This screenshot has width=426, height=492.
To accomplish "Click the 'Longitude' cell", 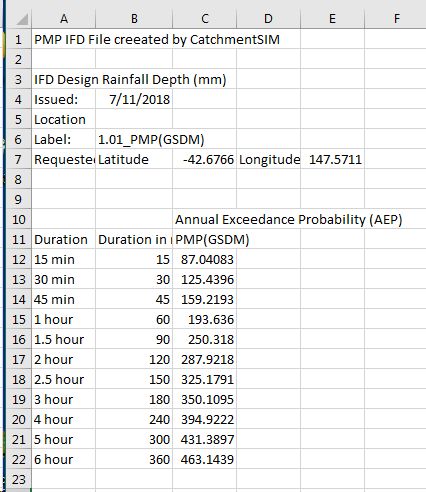I will coord(268,159).
